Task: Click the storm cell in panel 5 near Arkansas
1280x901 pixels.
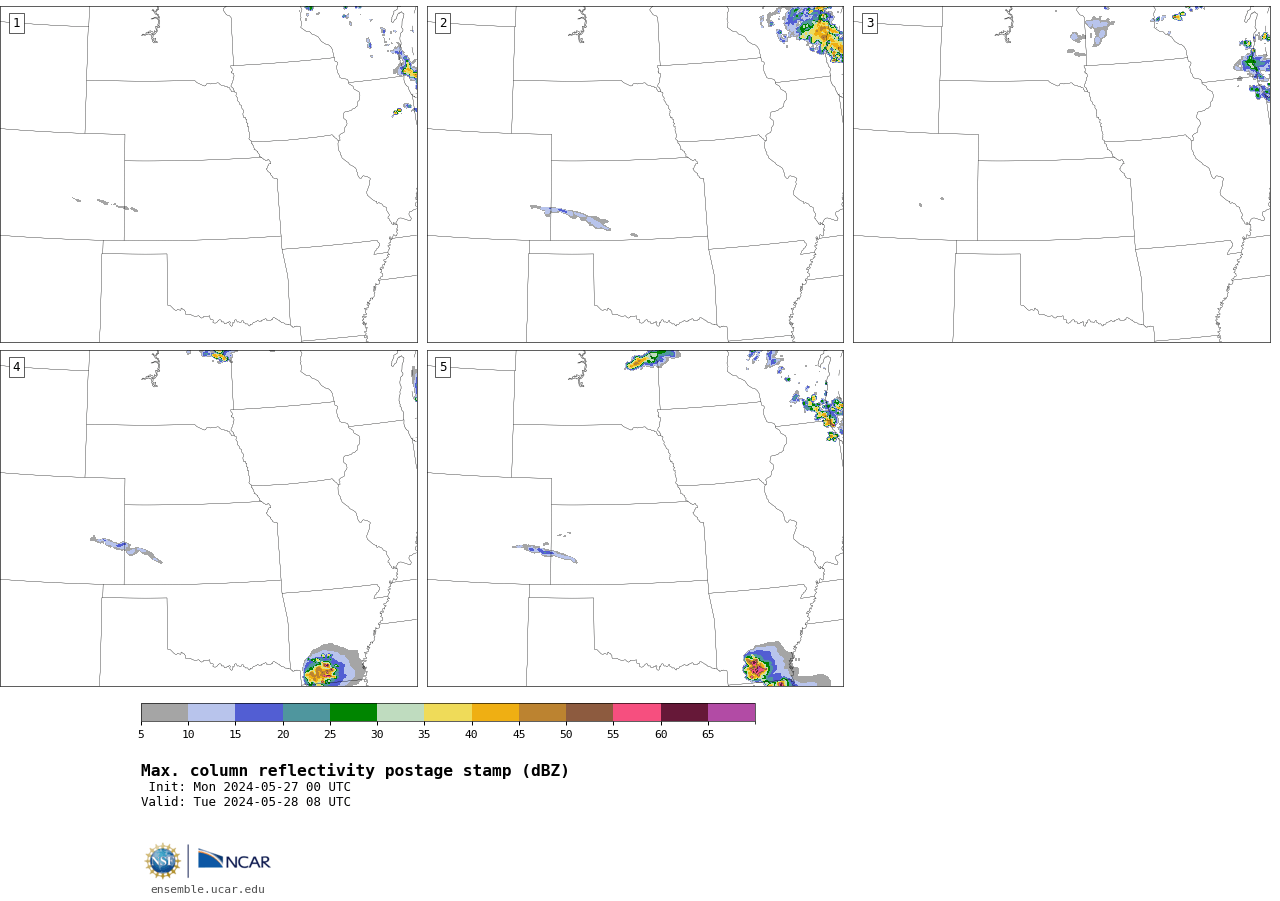Action: click(769, 665)
